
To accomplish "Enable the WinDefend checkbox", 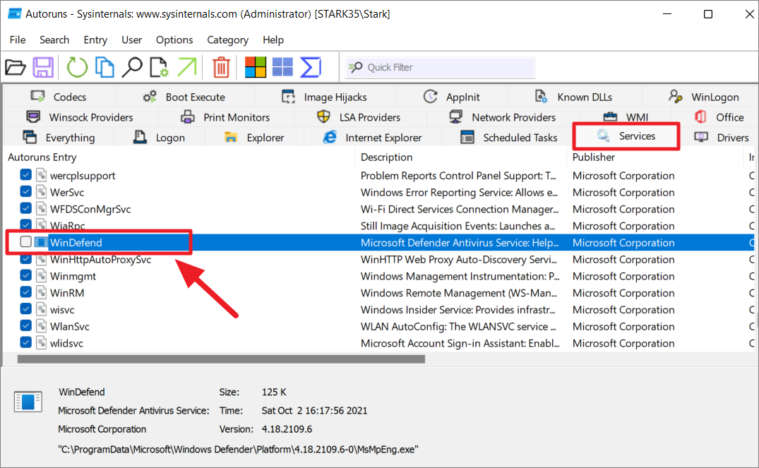I will (x=26, y=242).
